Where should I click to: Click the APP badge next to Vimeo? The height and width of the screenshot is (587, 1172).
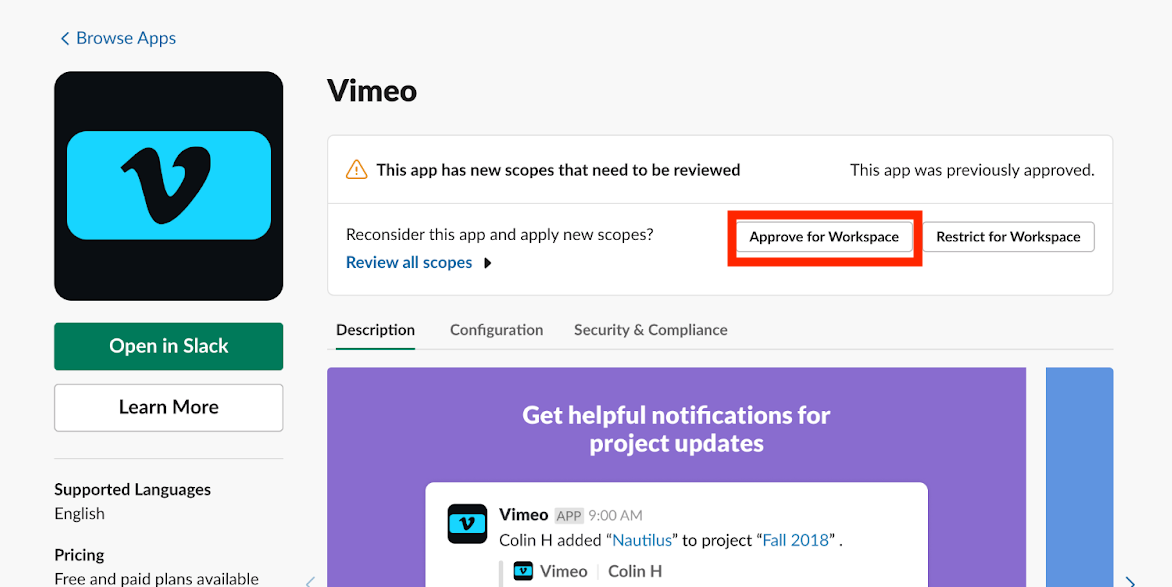pos(569,516)
